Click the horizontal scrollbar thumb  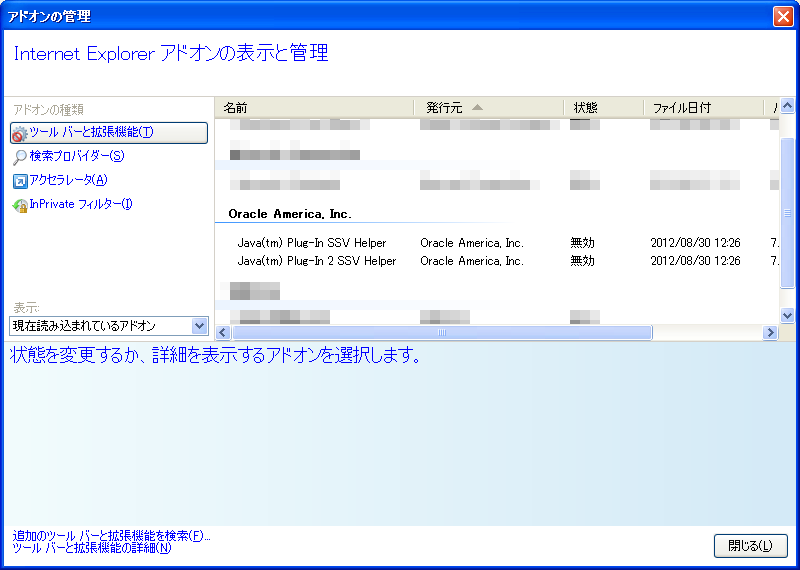coord(440,333)
